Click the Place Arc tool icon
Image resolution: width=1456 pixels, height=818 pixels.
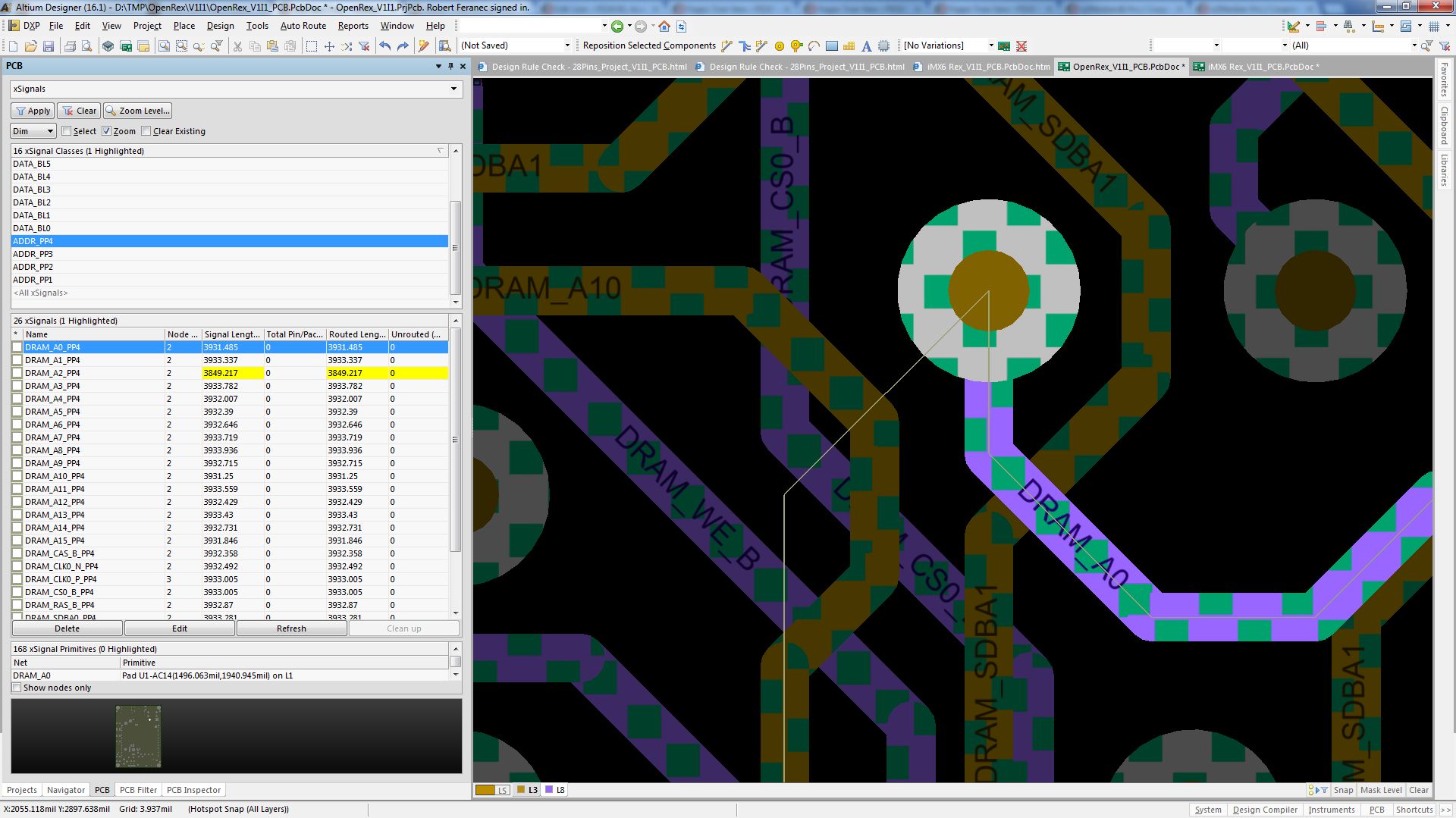814,46
